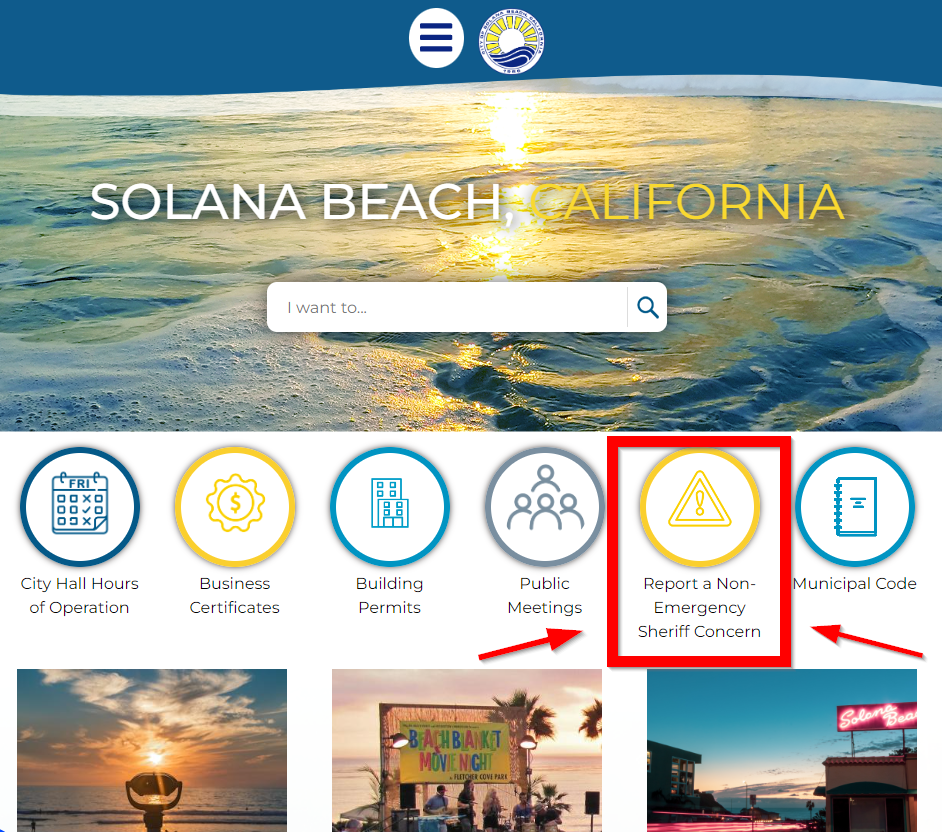942x832 pixels.
Task: Click the 'SOLANA BEACH, CALIFORNIA' hero heading
Action: (467, 202)
